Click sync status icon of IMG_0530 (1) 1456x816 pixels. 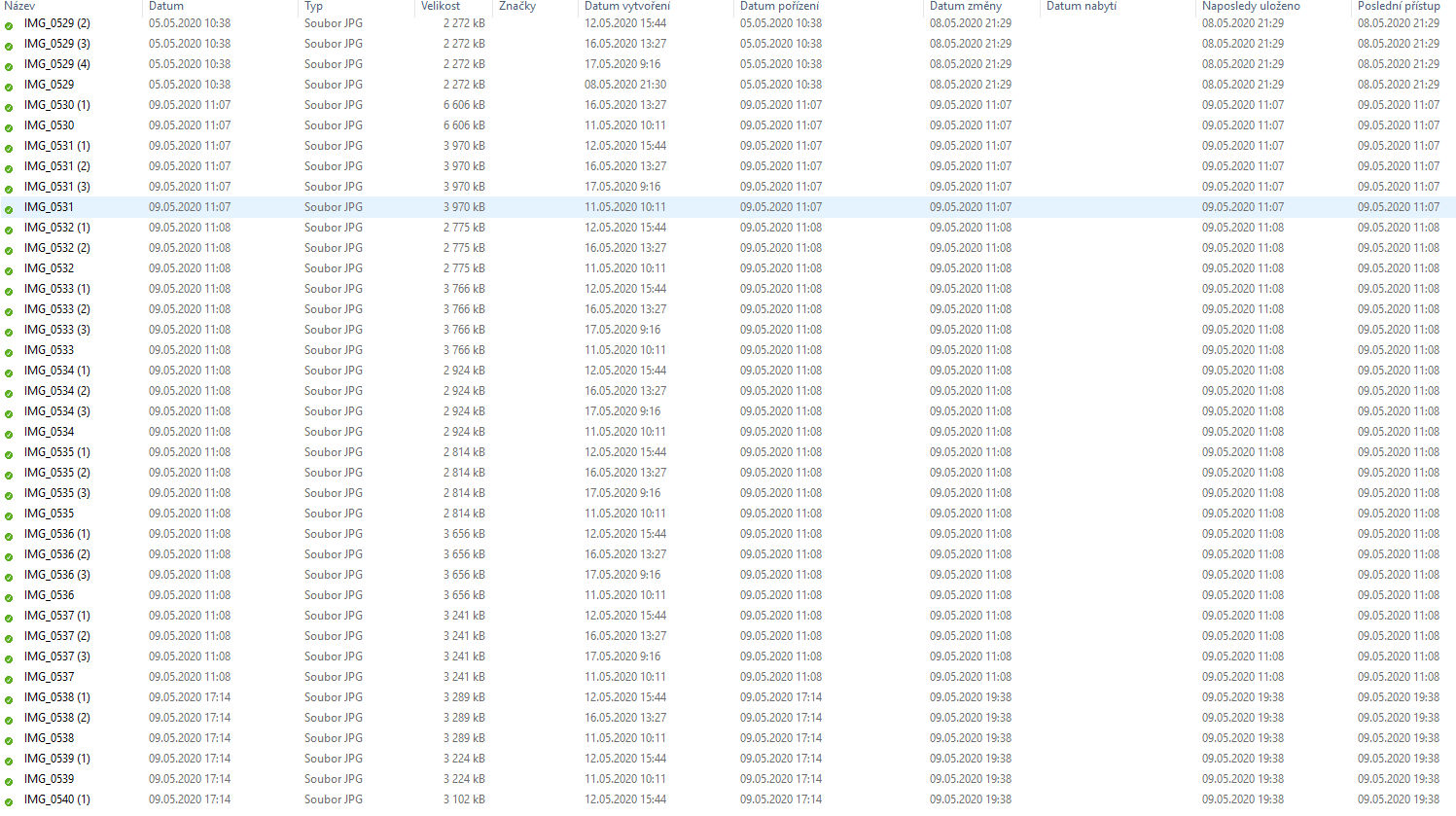pos(9,106)
